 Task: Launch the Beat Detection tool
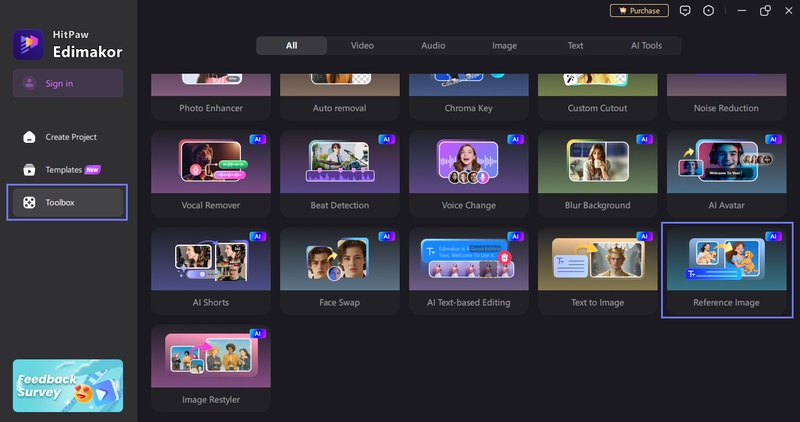pyautogui.click(x=339, y=171)
